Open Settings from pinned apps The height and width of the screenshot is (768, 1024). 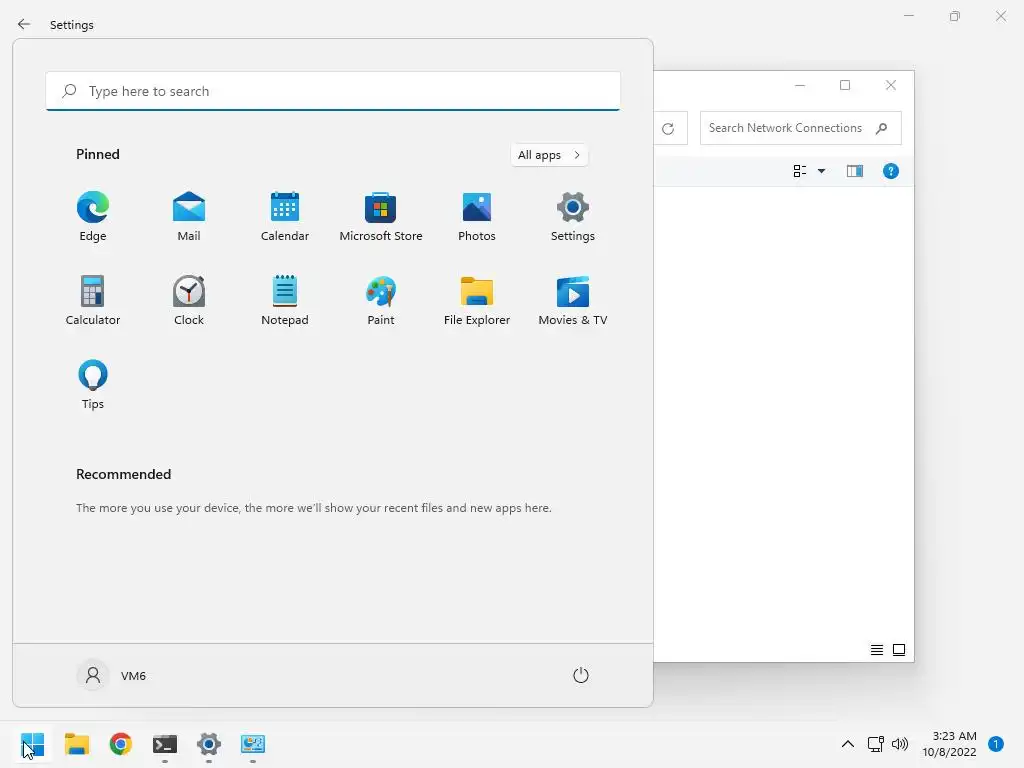[x=573, y=217]
